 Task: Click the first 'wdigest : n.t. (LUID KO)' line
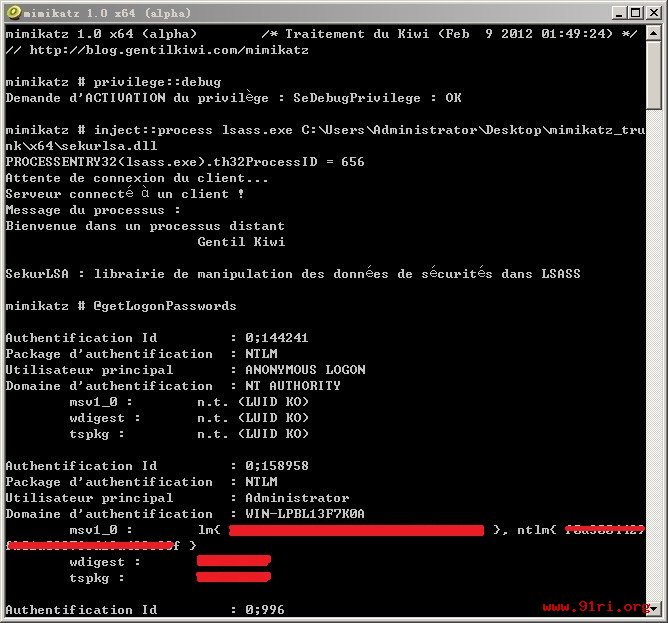[189, 418]
